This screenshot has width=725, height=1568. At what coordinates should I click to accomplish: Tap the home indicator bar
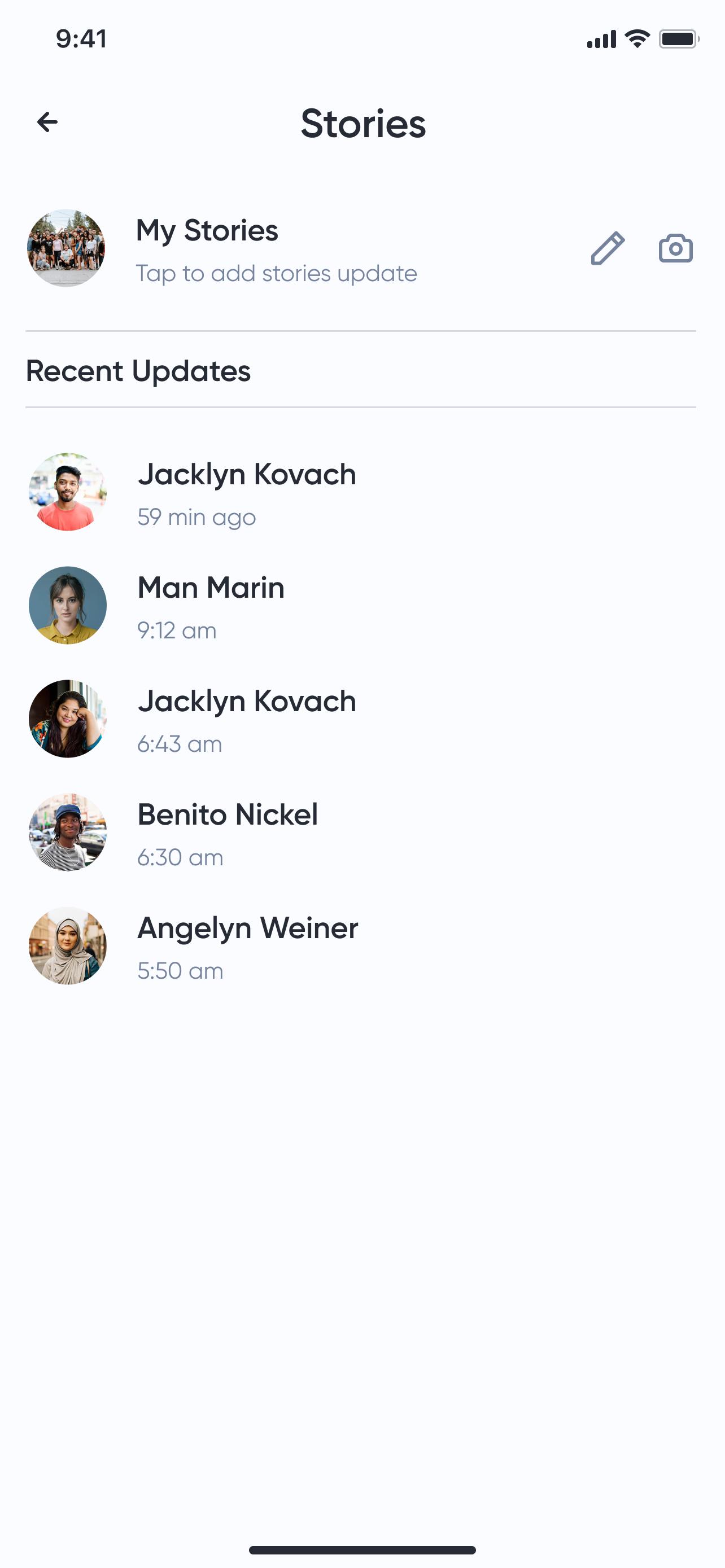(362, 1550)
